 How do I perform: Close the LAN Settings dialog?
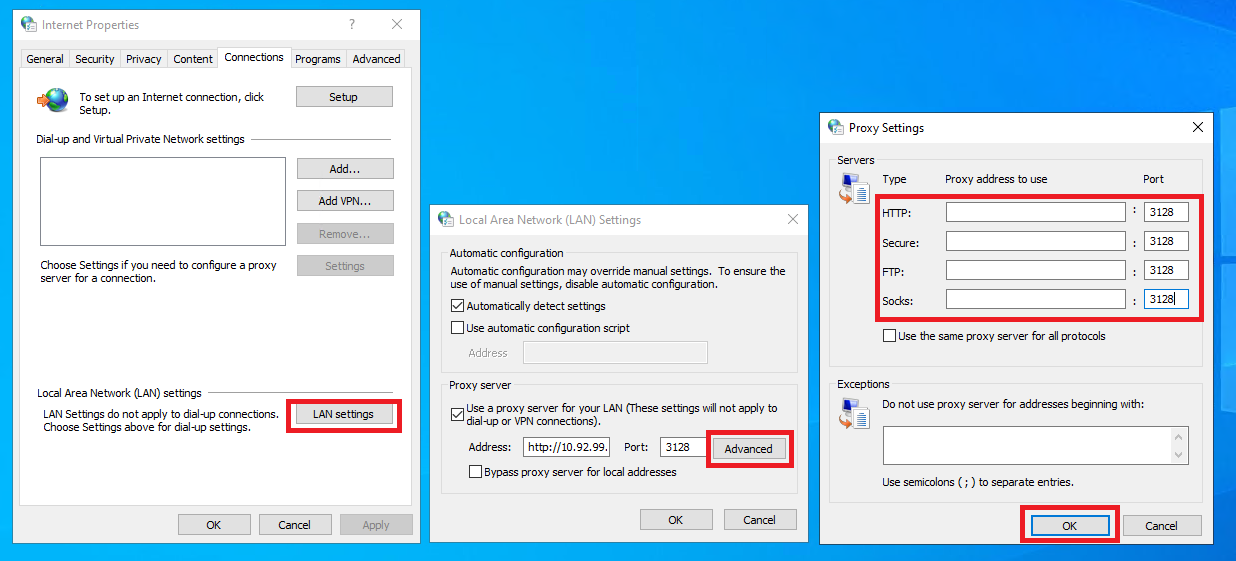point(793,219)
